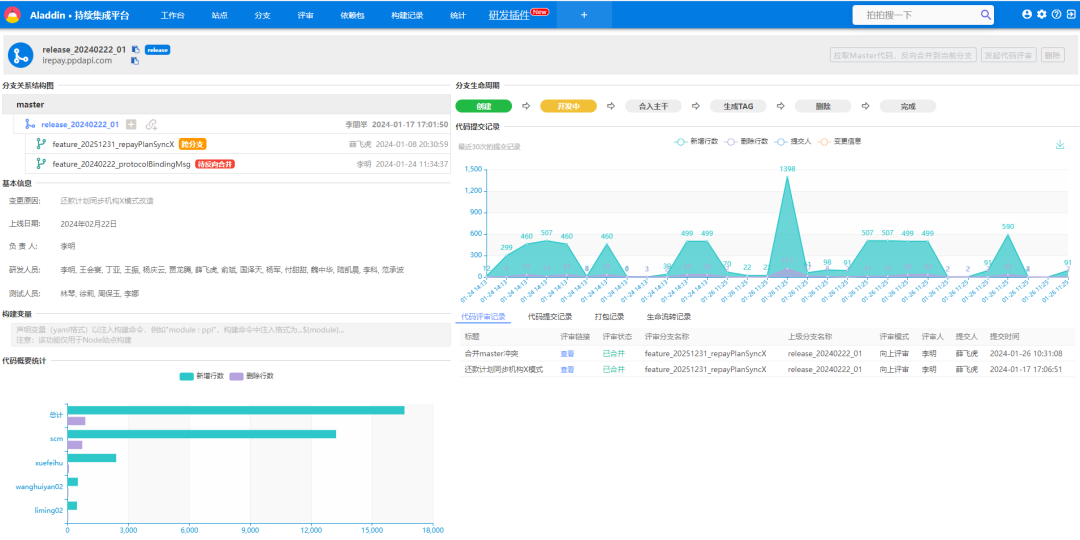The width and height of the screenshot is (1080, 540).
Task: Open the 工作台 menu
Action: point(172,15)
